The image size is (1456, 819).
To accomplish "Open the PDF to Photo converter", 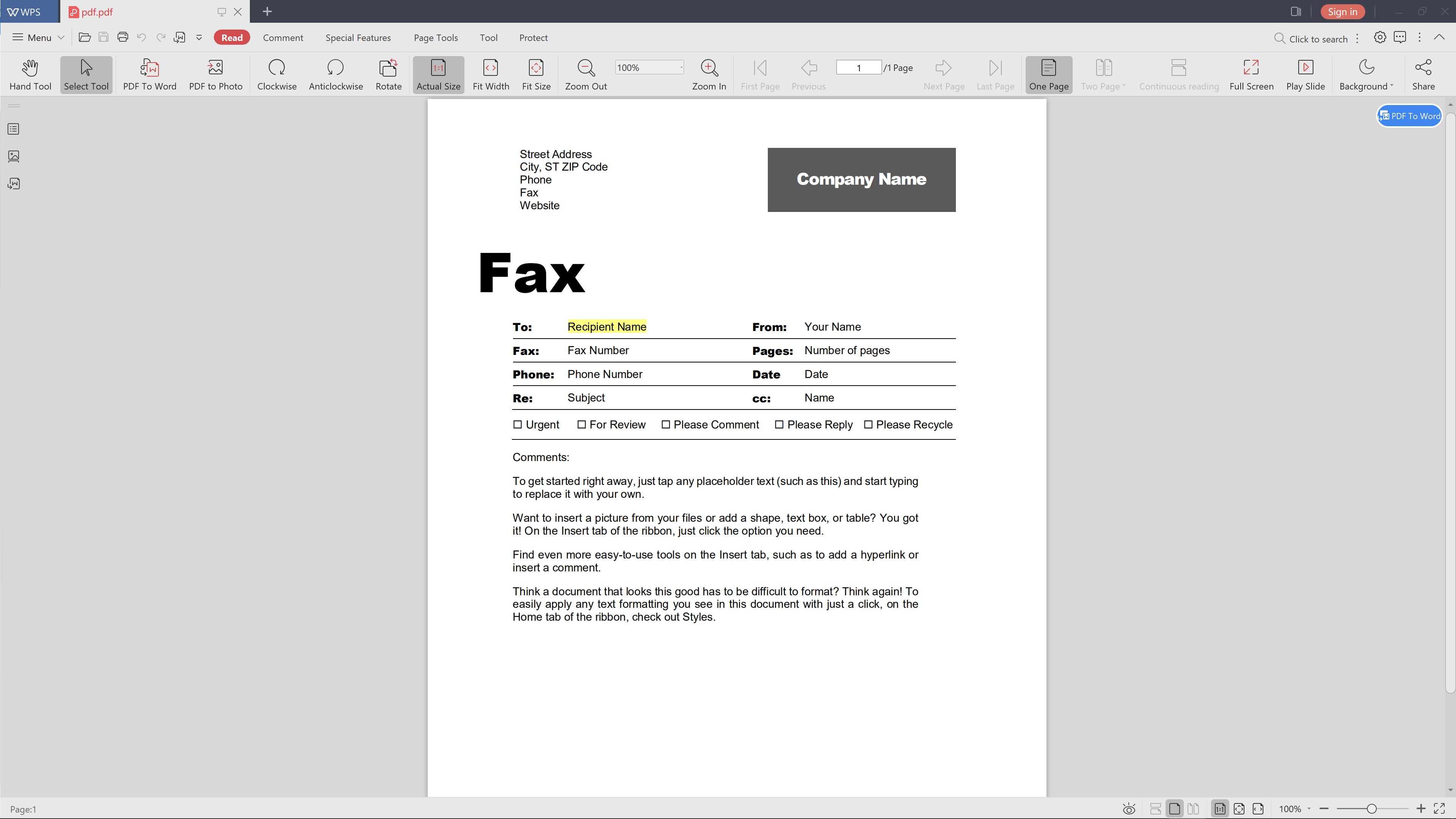I will click(215, 75).
